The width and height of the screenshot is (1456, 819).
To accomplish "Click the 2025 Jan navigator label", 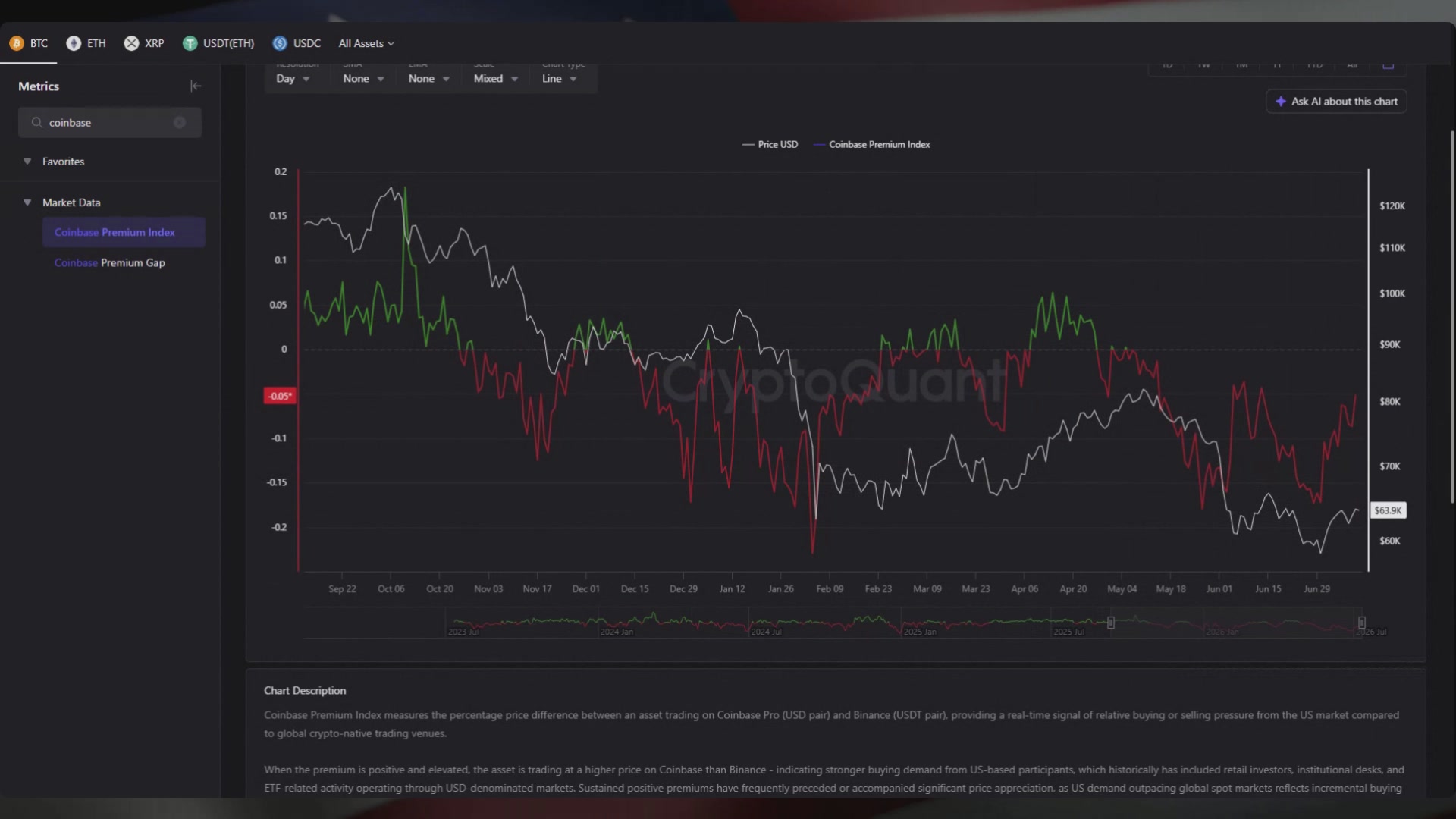I will point(920,632).
